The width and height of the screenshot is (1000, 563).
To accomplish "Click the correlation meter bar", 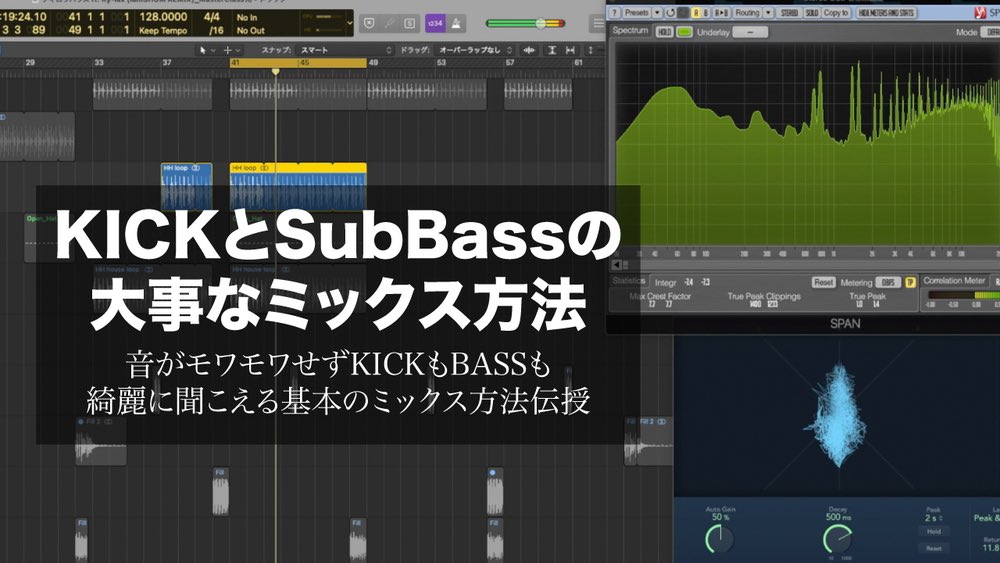I will pyautogui.click(x=963, y=295).
